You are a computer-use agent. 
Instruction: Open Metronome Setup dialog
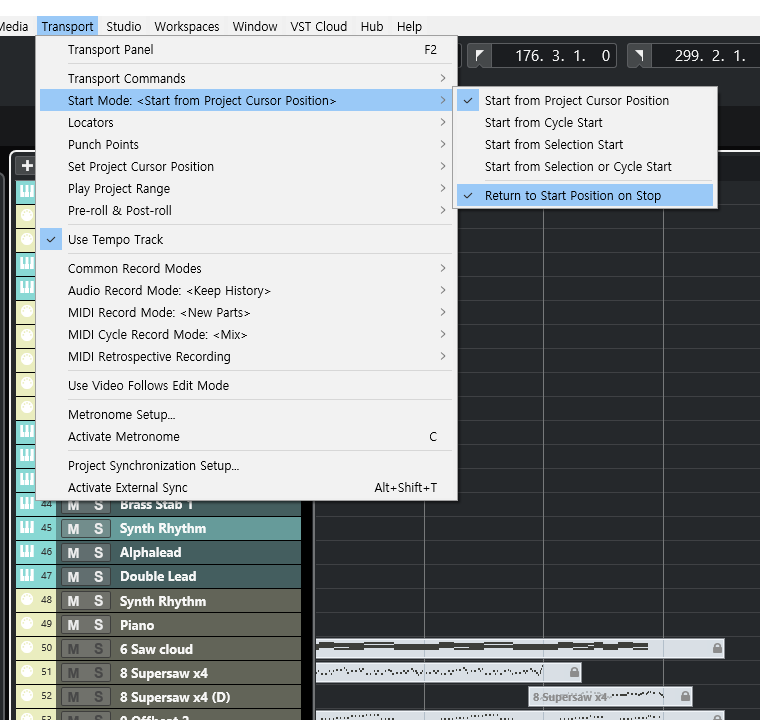pyautogui.click(x=121, y=415)
